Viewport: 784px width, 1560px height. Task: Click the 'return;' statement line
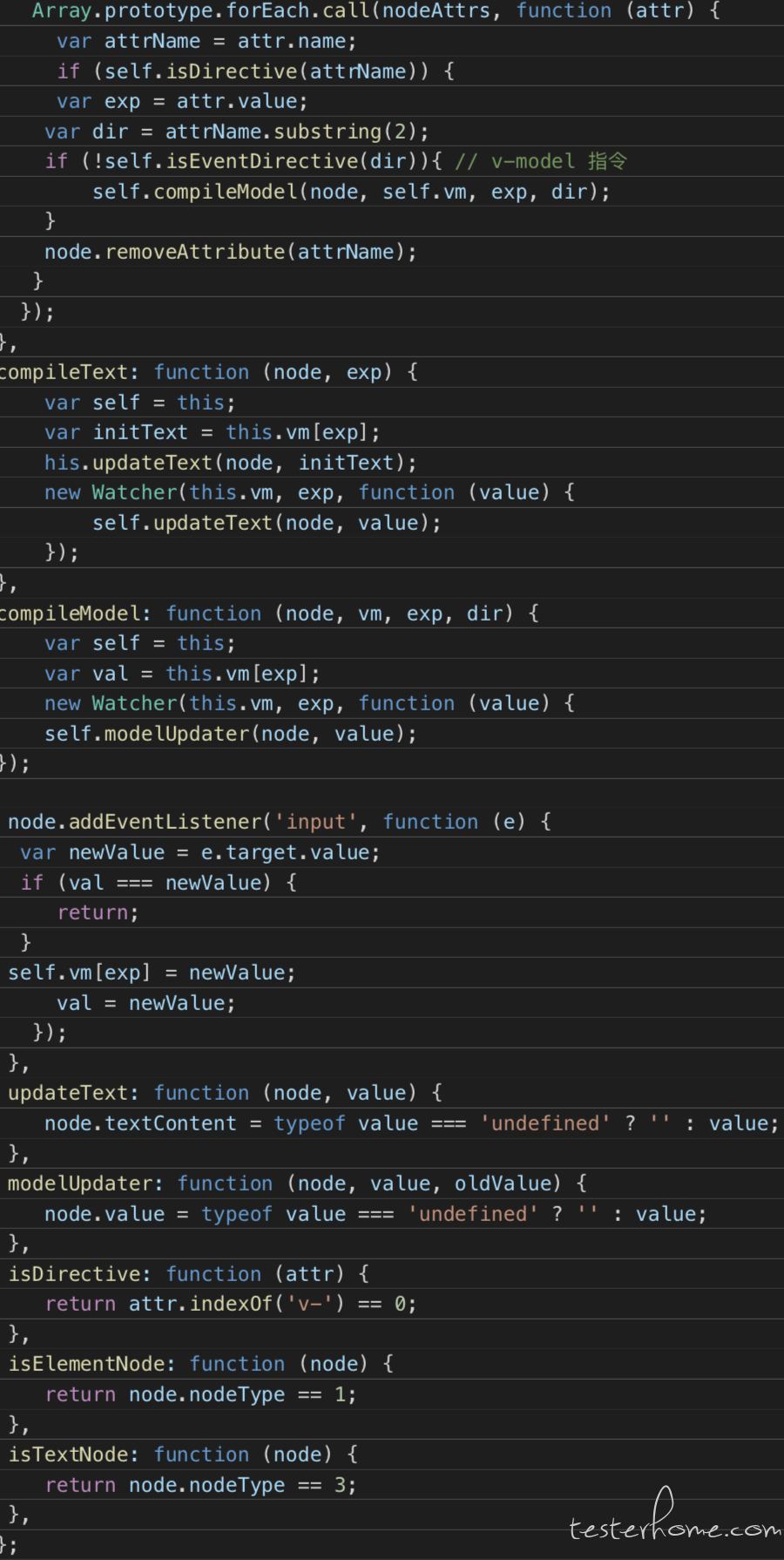(98, 912)
